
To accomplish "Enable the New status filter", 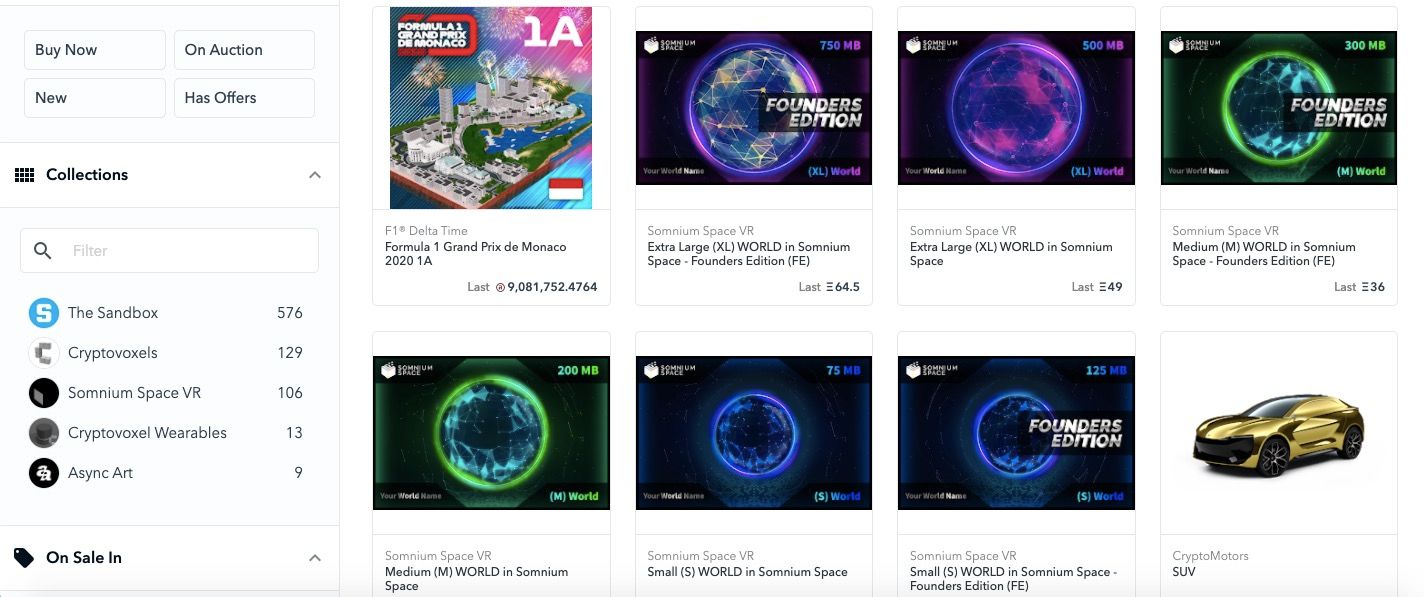I will (95, 98).
